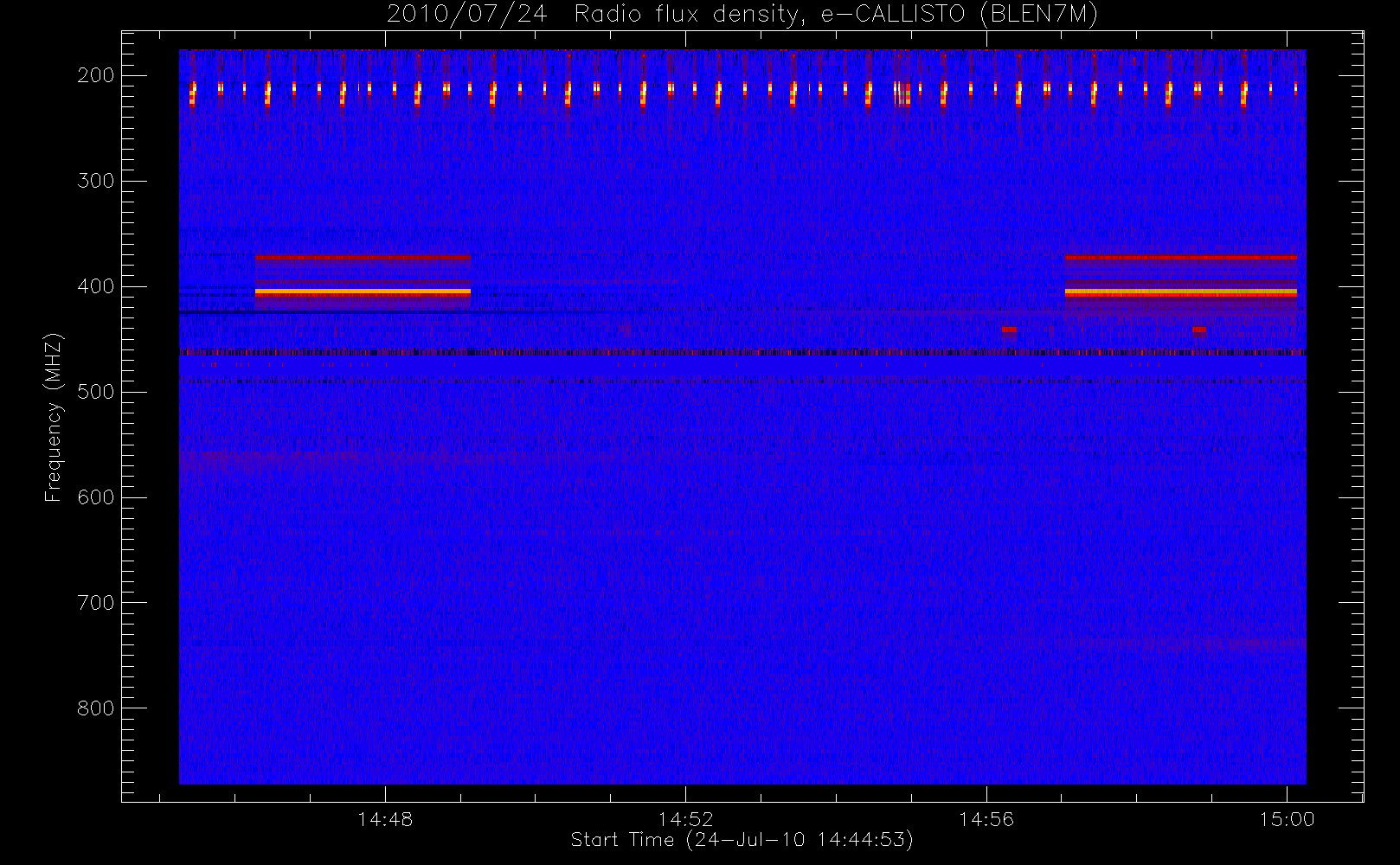Select the 300 frequency tick label
Viewport: 1400px width, 865px height.
coord(95,181)
